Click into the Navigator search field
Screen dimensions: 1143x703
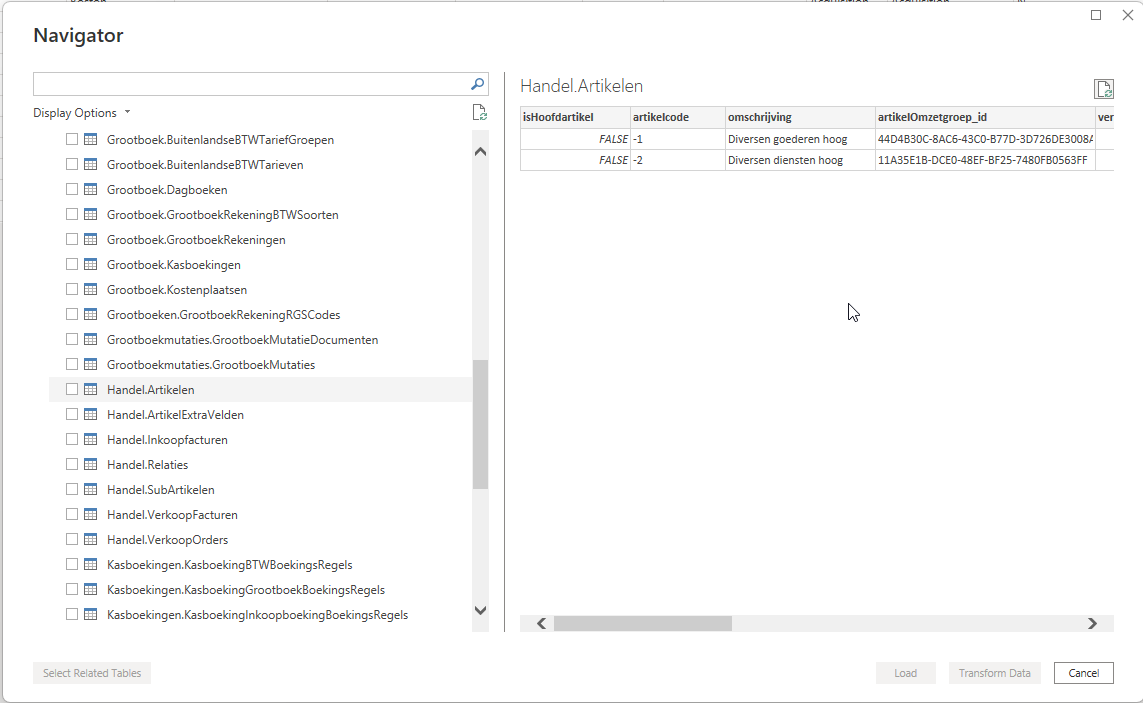tap(250, 84)
